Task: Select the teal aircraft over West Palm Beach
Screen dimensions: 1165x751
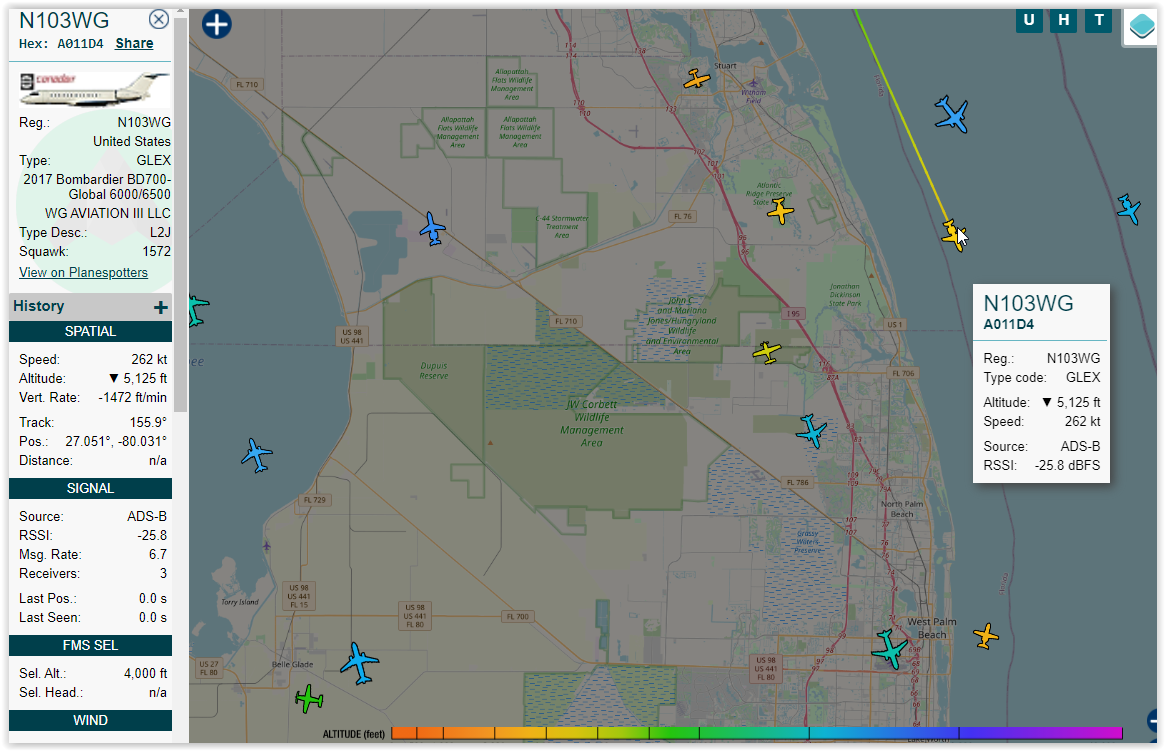Action: (x=889, y=648)
